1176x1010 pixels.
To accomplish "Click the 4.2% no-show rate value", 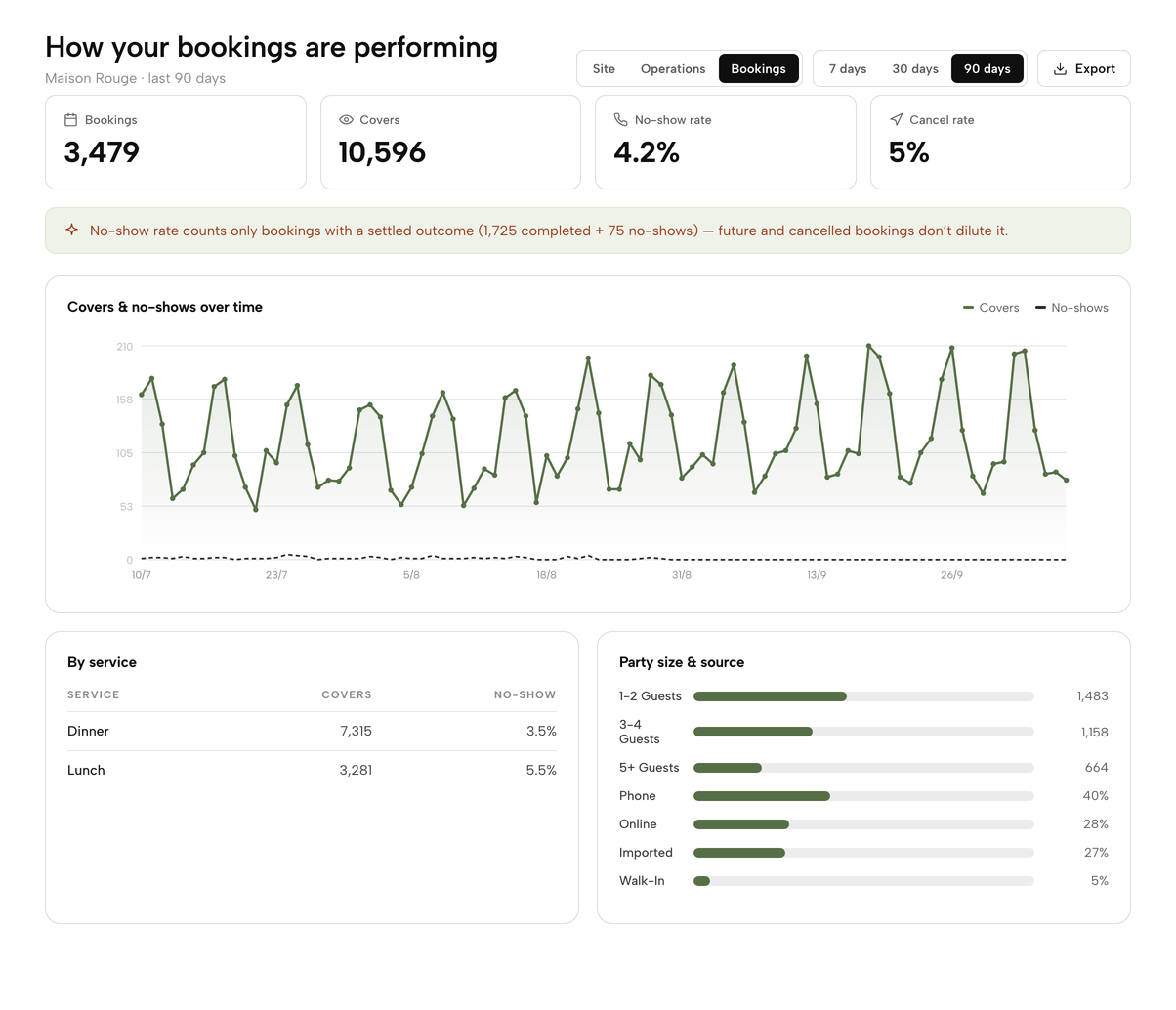I will tap(647, 152).
